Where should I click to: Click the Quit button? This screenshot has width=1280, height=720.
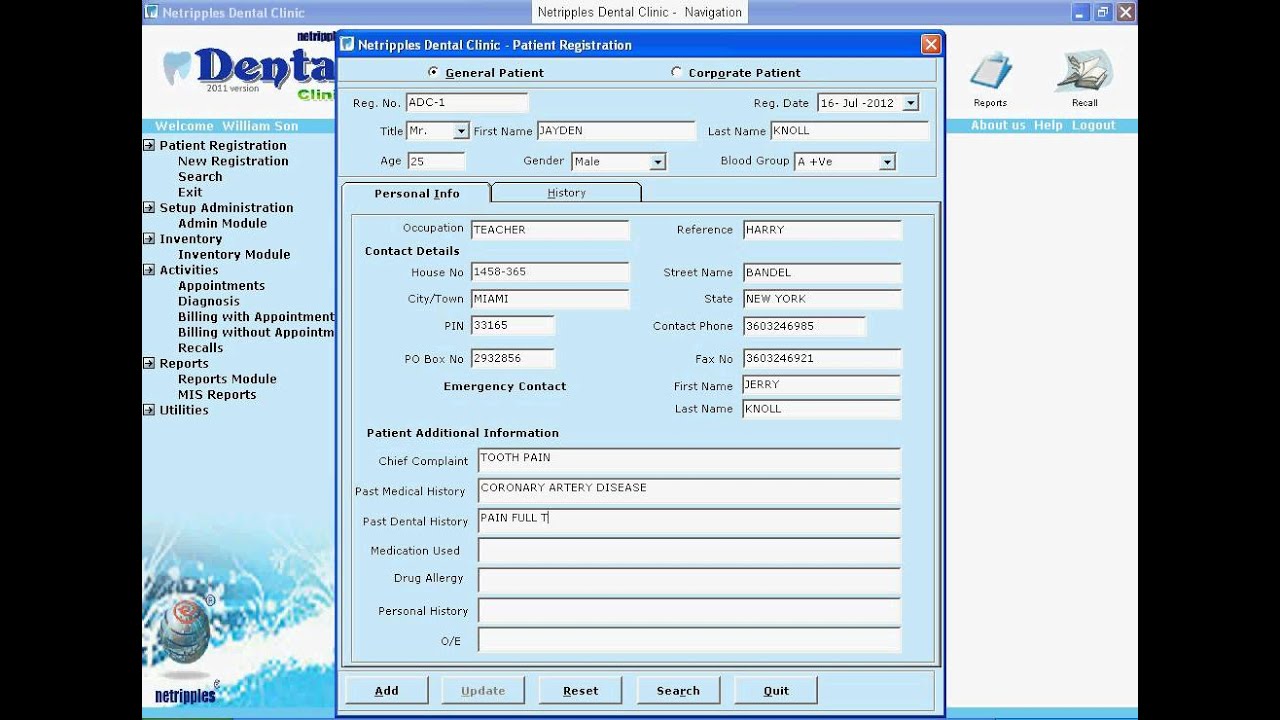776,691
